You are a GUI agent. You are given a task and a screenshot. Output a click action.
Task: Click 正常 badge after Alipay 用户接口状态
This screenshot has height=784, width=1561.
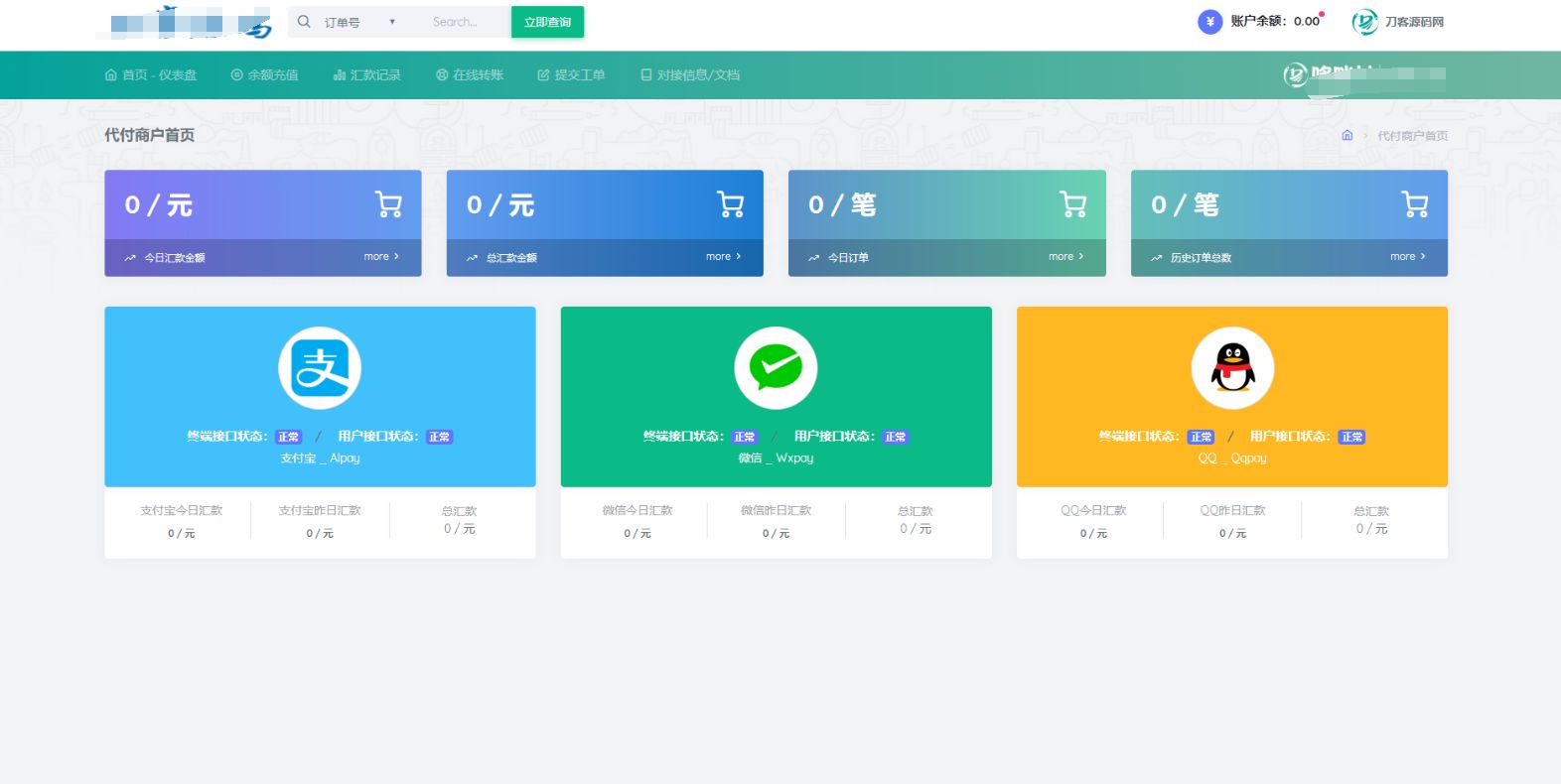coord(439,437)
